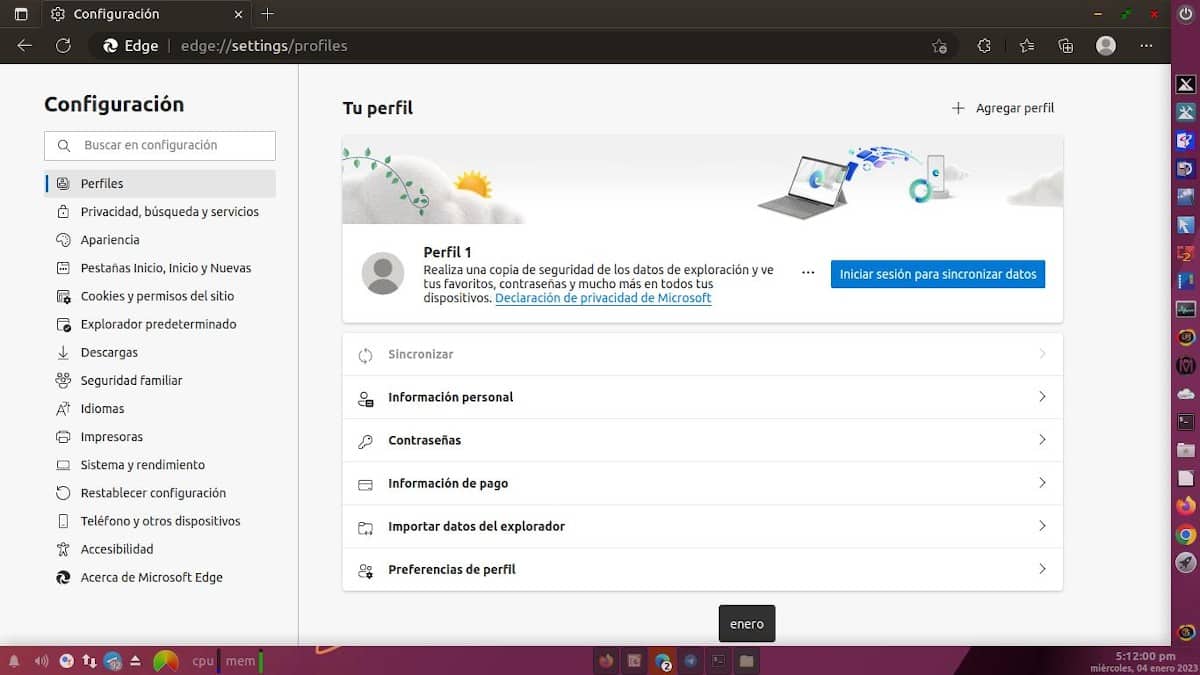The width and height of the screenshot is (1200, 675).
Task: Focus the Buscar en configuración field
Action: [160, 145]
